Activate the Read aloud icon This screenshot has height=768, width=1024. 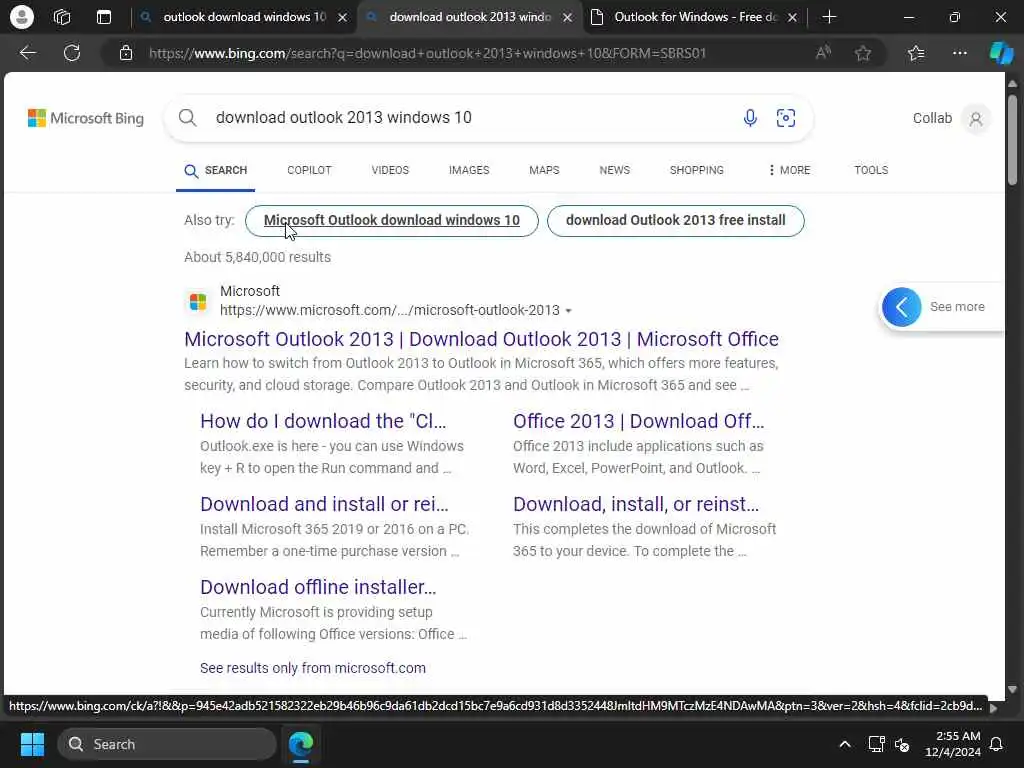823,53
